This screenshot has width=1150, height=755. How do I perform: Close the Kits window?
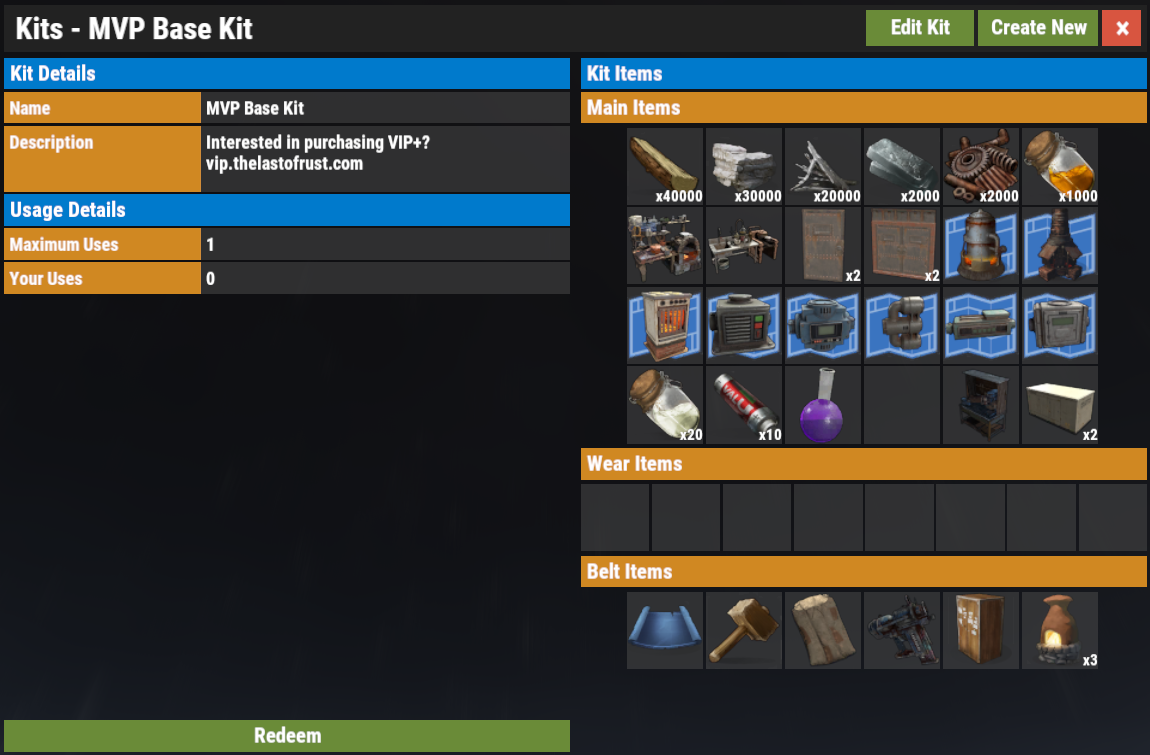click(x=1121, y=28)
